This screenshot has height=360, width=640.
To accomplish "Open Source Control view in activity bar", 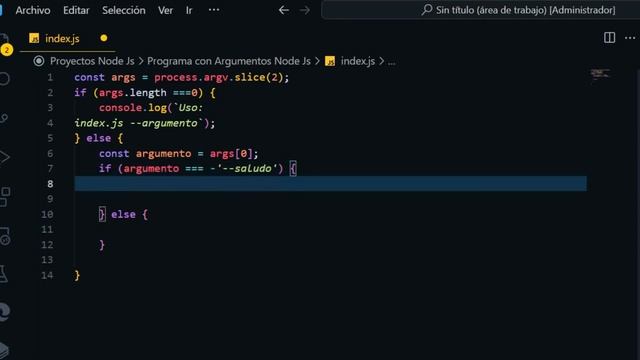I will pos(4,118).
